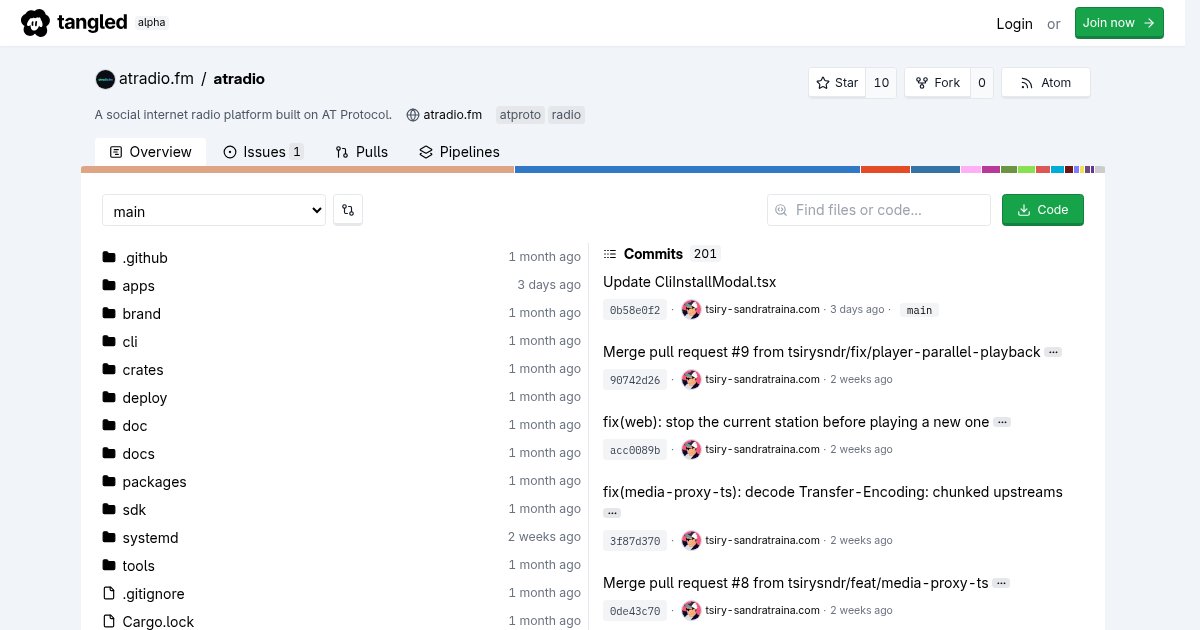Expand commit message for Merge pull request #8
The image size is (1200, 630).
click(1001, 583)
